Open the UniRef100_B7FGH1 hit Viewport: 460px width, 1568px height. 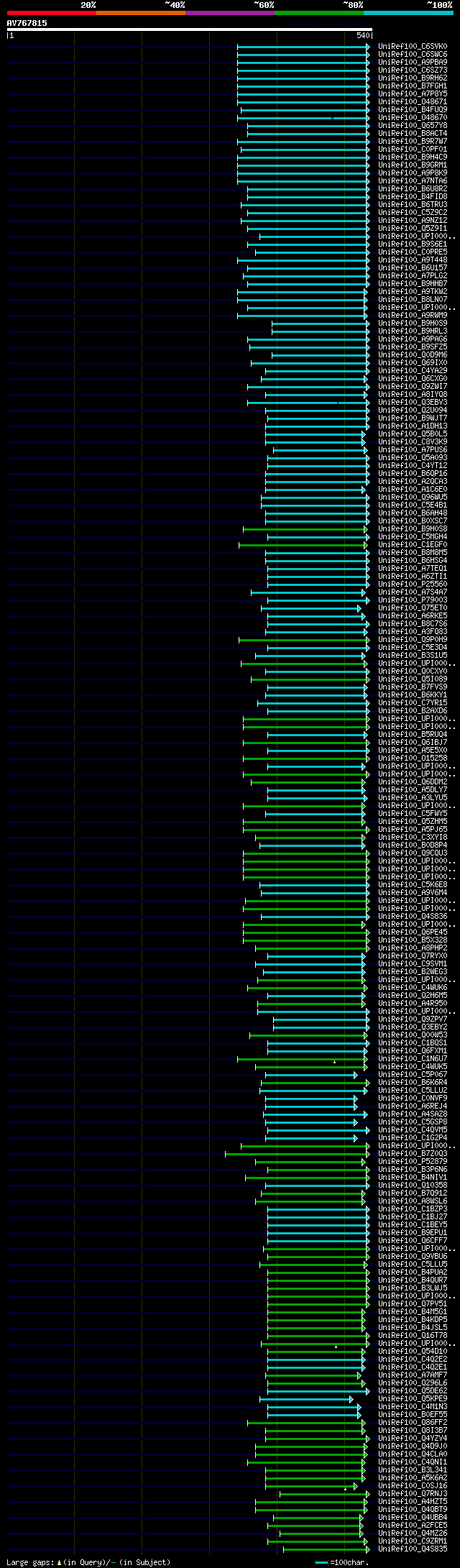point(413,86)
